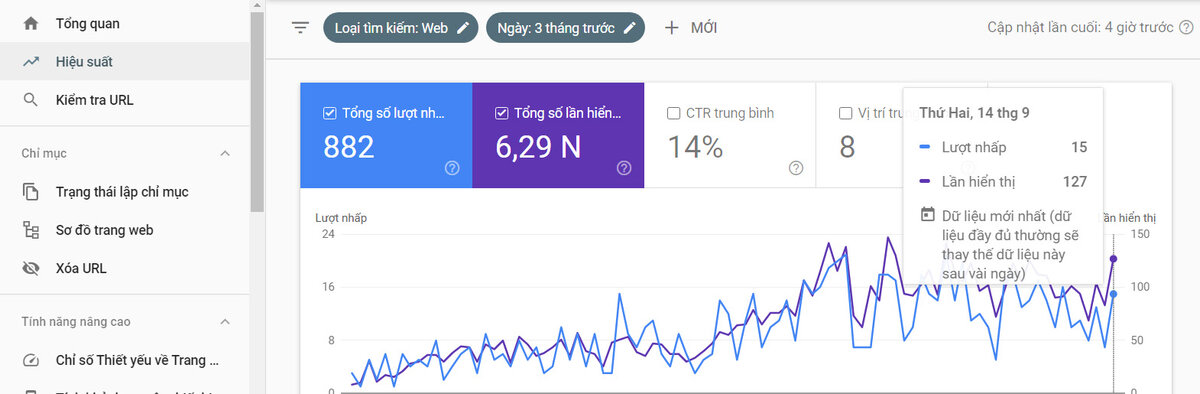Uncheck Tổng số lượt nhấp checkbox
This screenshot has height=394, width=1200.
(x=329, y=113)
